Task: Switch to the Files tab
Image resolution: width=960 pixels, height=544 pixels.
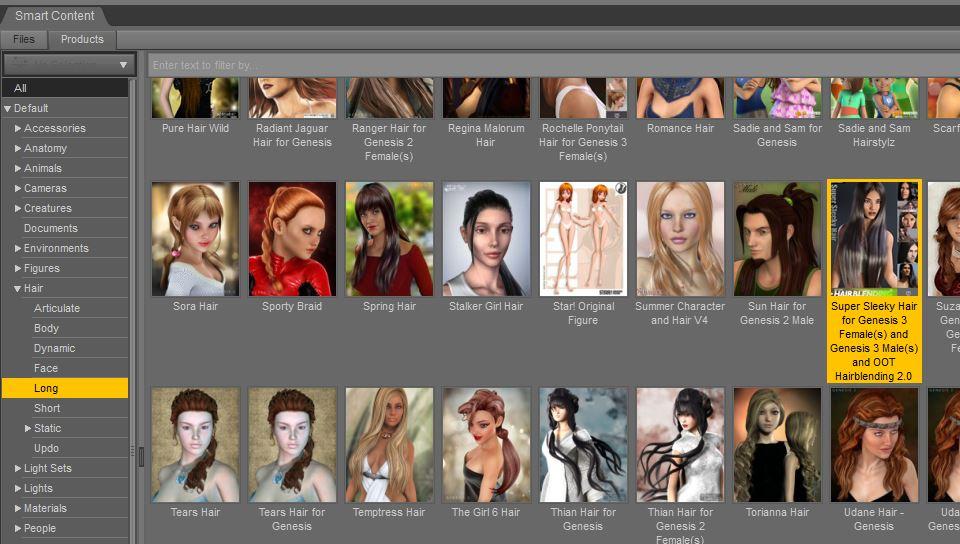Action: click(x=24, y=39)
